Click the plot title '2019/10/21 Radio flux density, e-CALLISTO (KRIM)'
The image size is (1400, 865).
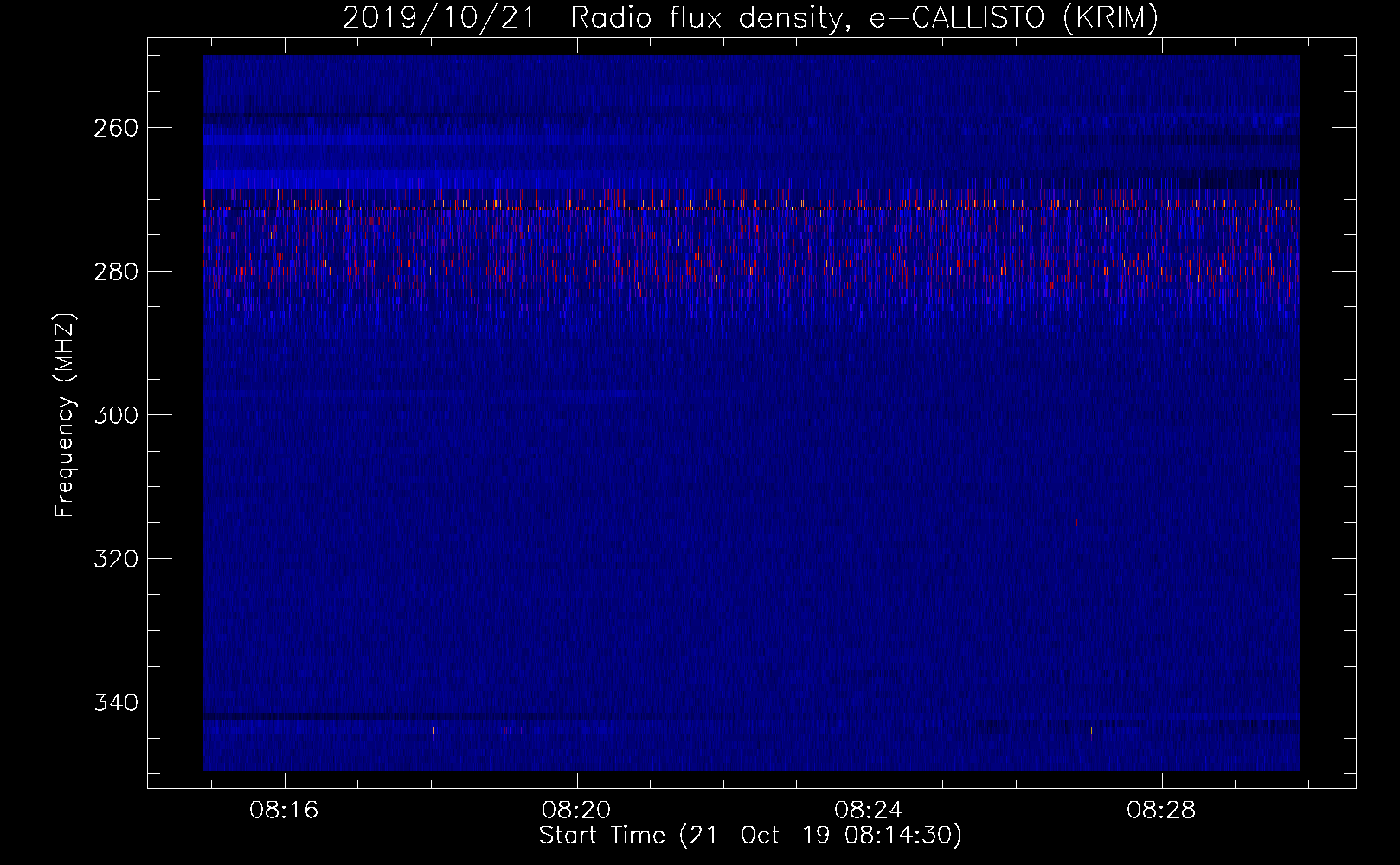point(750,17)
